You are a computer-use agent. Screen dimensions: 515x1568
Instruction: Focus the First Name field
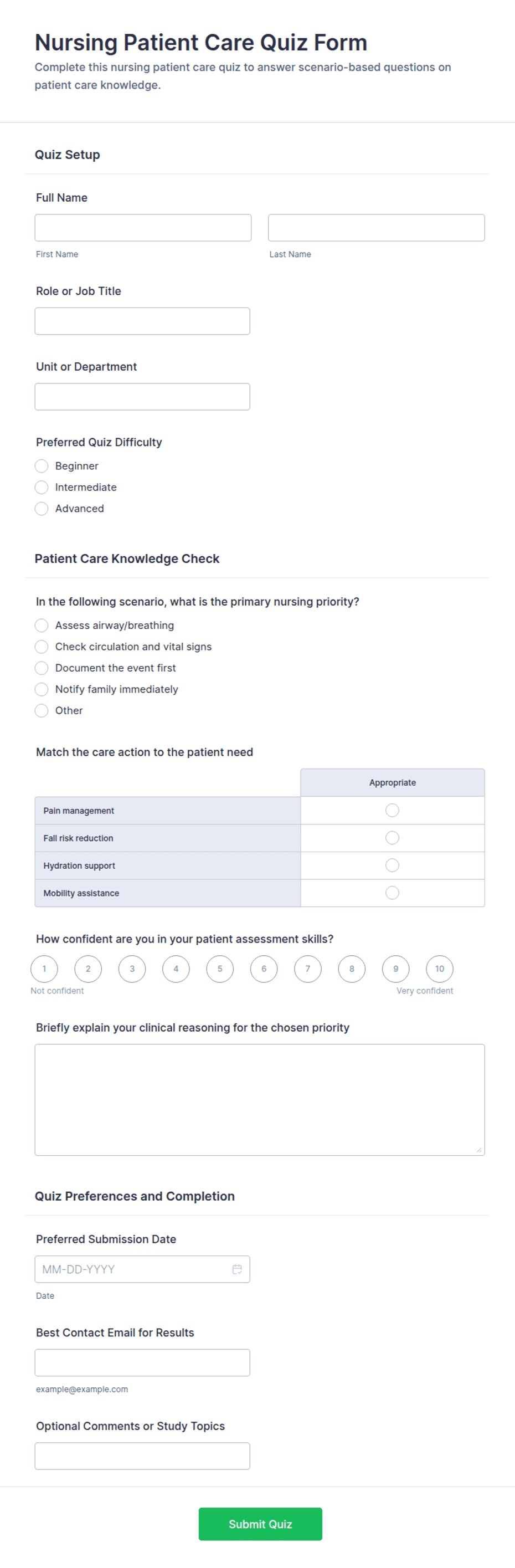(143, 228)
